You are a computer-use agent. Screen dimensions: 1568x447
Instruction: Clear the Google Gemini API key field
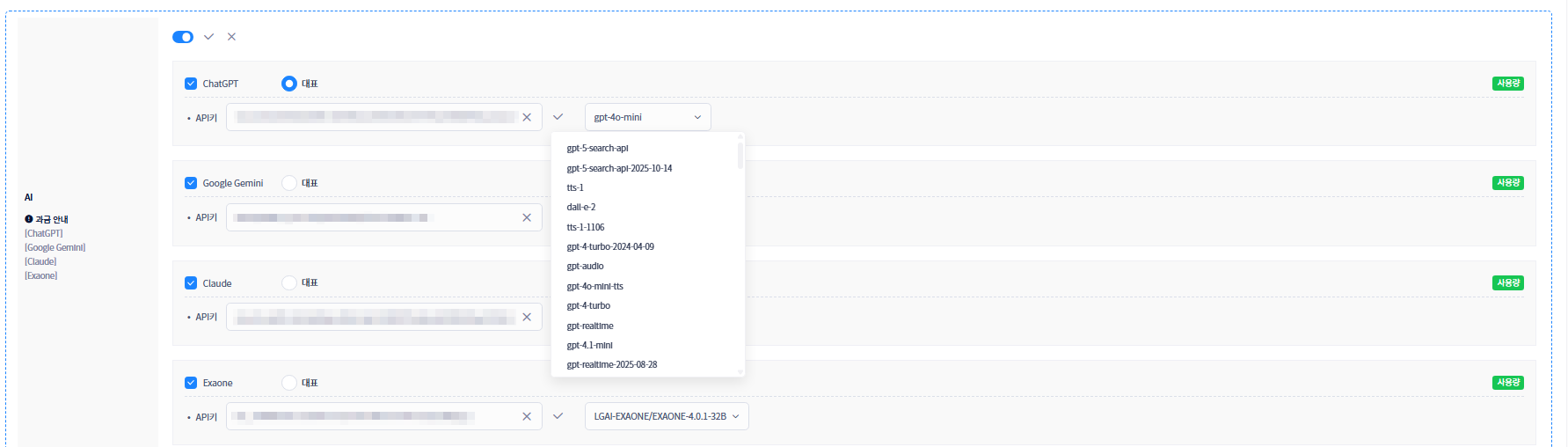pos(527,217)
